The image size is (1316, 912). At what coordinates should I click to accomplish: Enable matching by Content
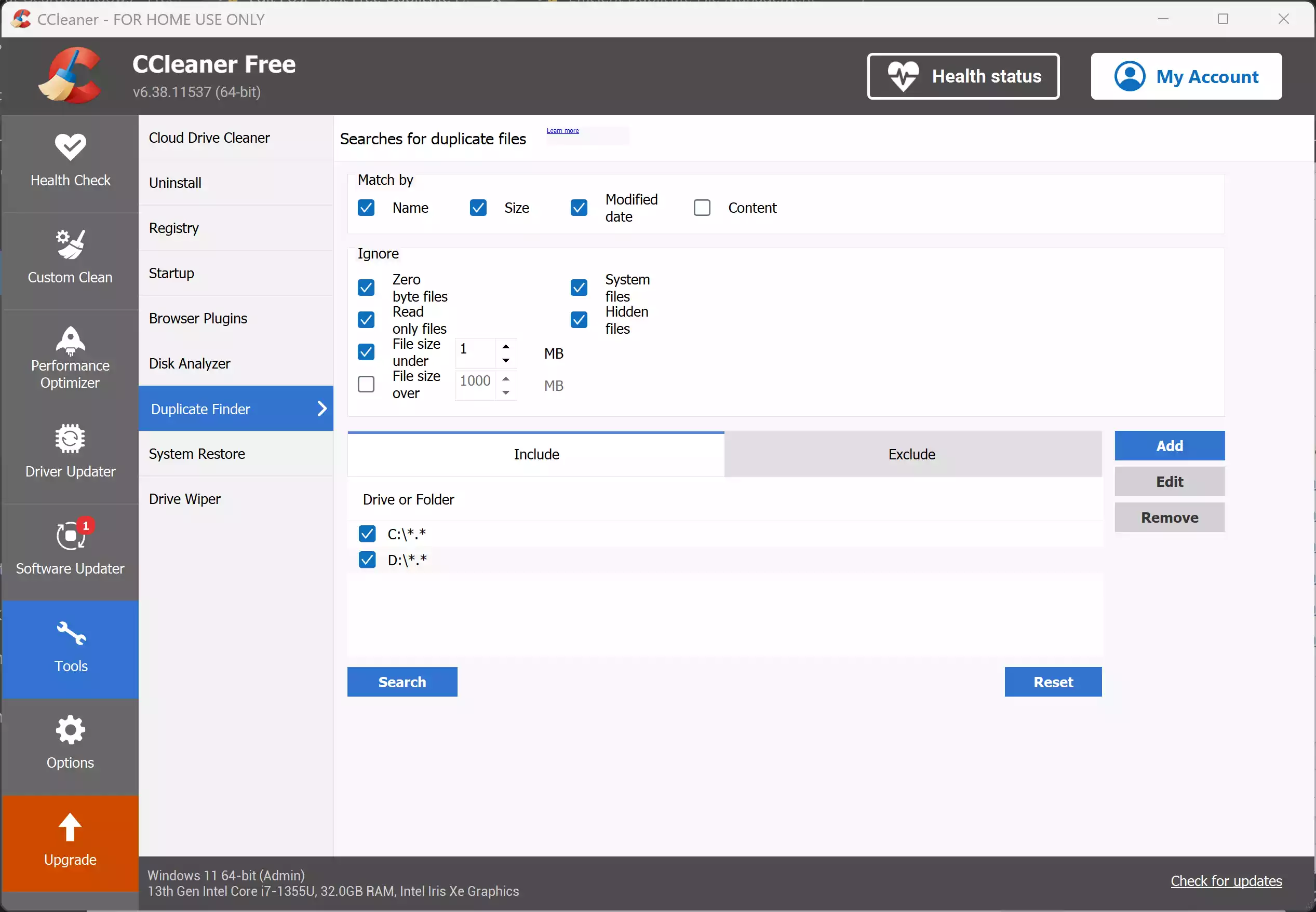702,208
